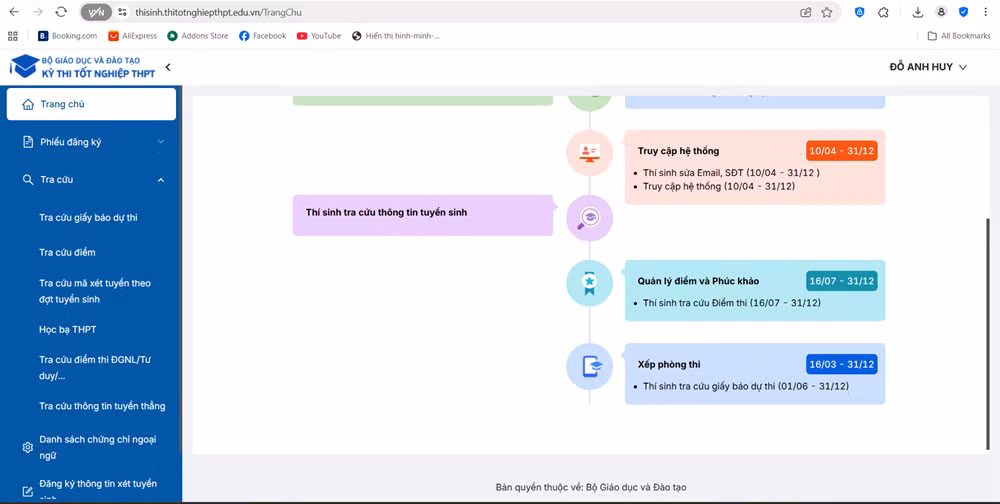The width and height of the screenshot is (1000, 504).
Task: Click the browser forward arrow
Action: (x=38, y=12)
